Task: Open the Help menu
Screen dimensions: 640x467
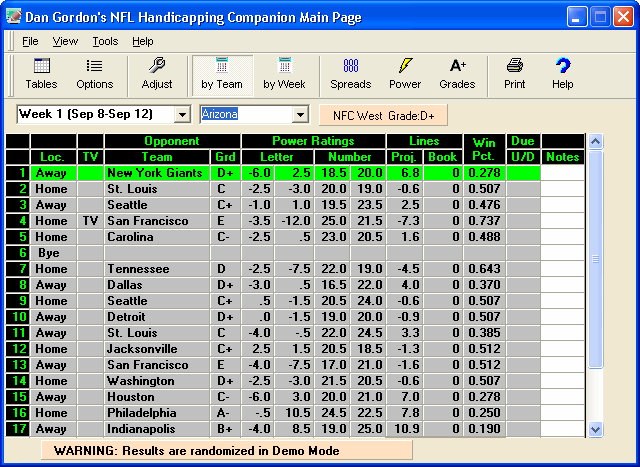Action: [143, 41]
